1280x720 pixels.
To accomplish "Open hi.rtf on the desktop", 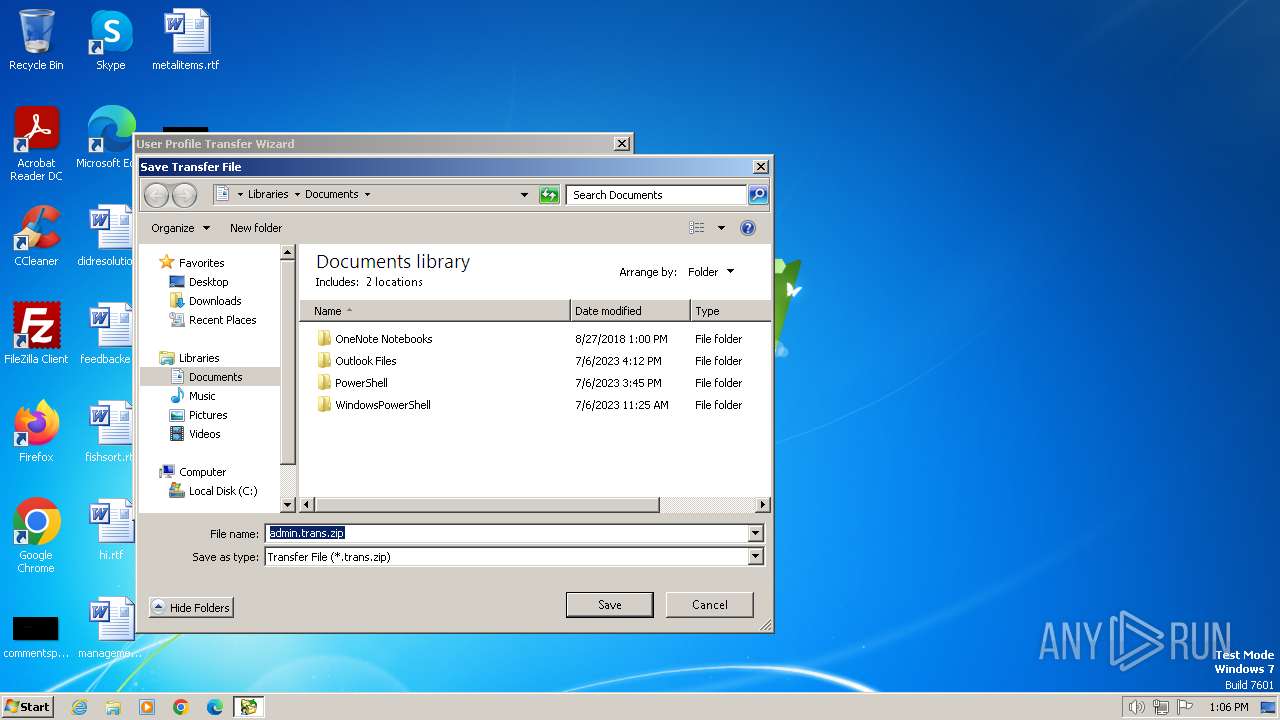I will click(111, 530).
